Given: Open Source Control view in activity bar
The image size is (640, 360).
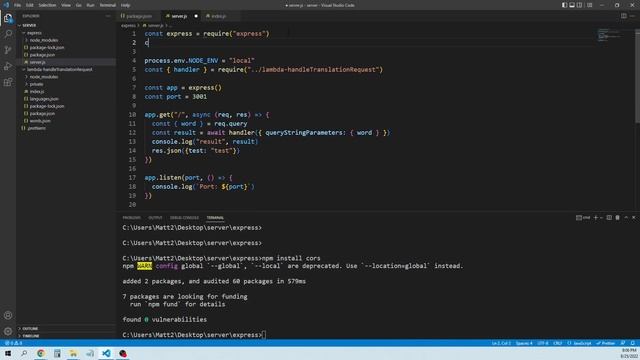Looking at the screenshot, I should pos(8,50).
